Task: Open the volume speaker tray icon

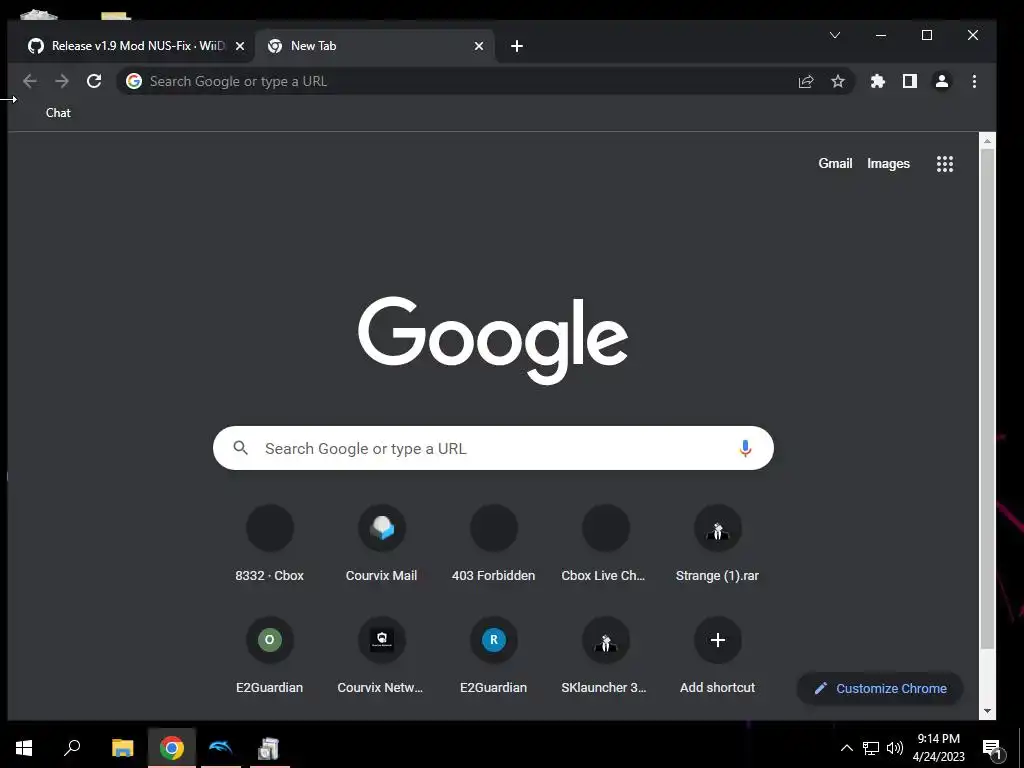Action: point(895,748)
